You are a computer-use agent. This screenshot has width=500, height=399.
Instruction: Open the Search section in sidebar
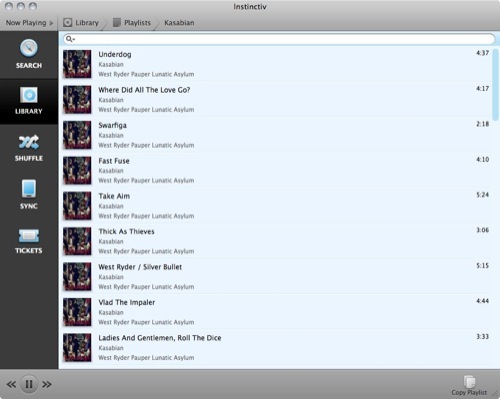click(29, 54)
